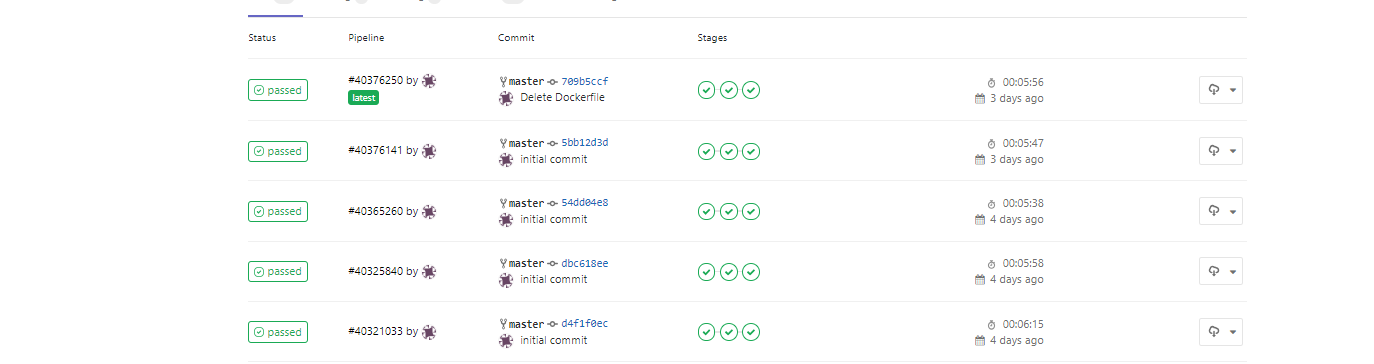Open pipeline #40321033 link

(376, 332)
